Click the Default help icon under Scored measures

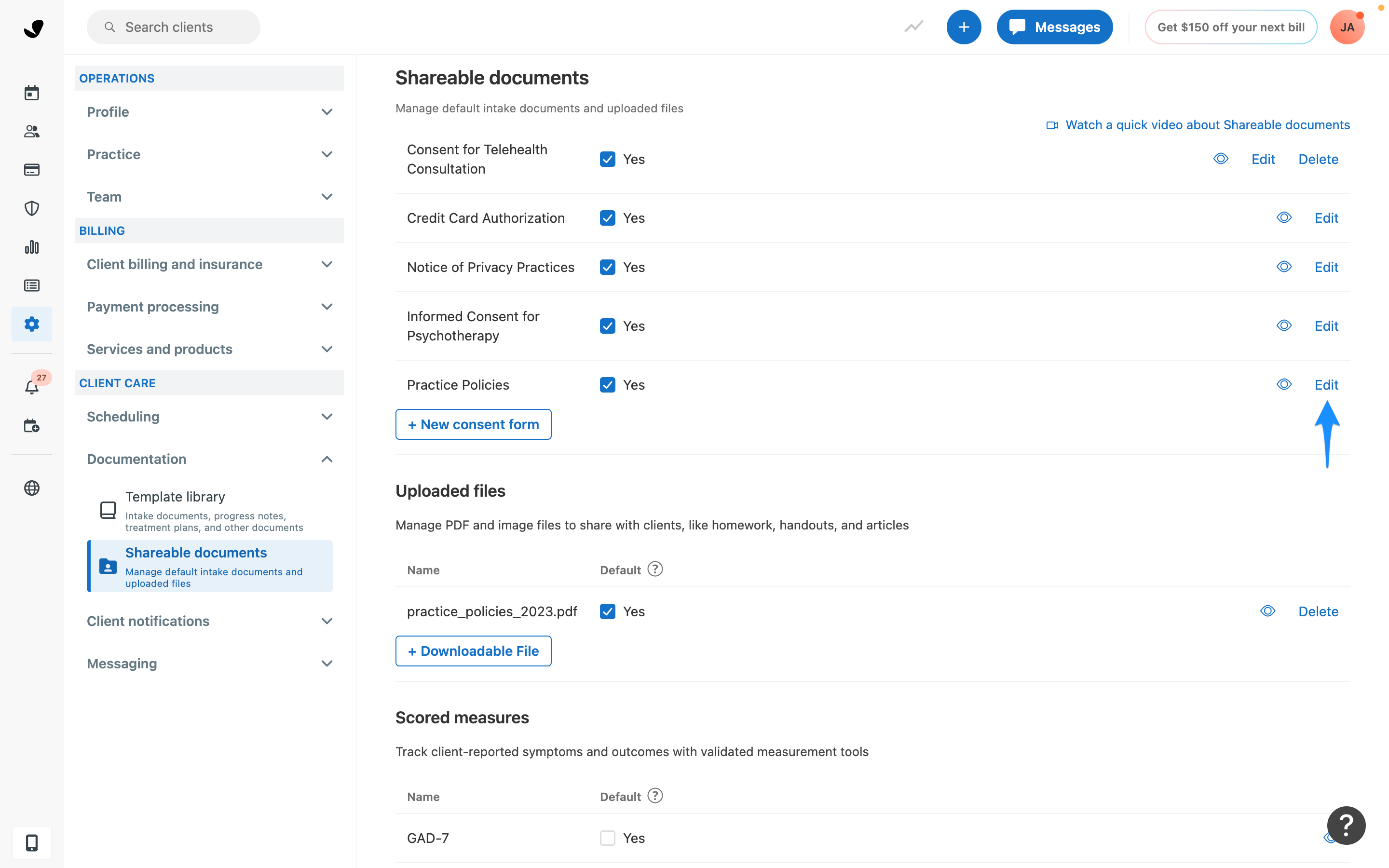[x=655, y=796]
